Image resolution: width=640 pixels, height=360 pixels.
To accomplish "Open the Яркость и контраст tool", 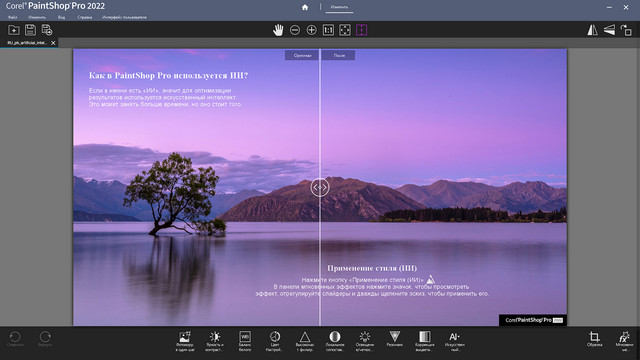I will (215, 341).
